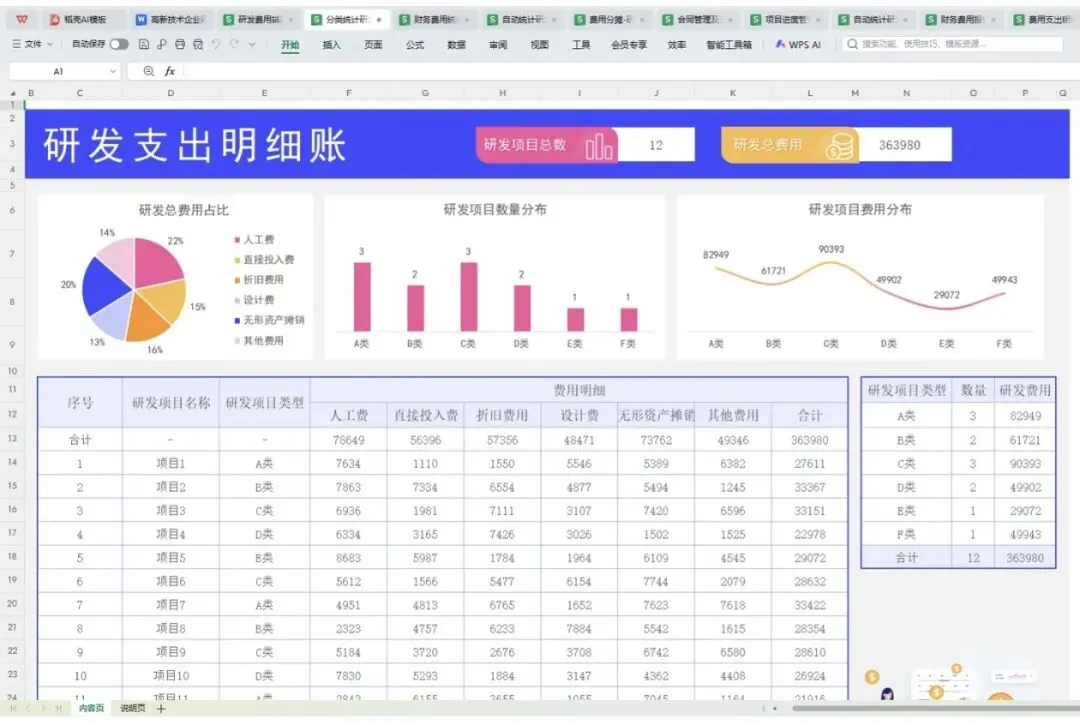1080x724 pixels.
Task: Open the Name Box dropdown arrow
Action: (112, 71)
